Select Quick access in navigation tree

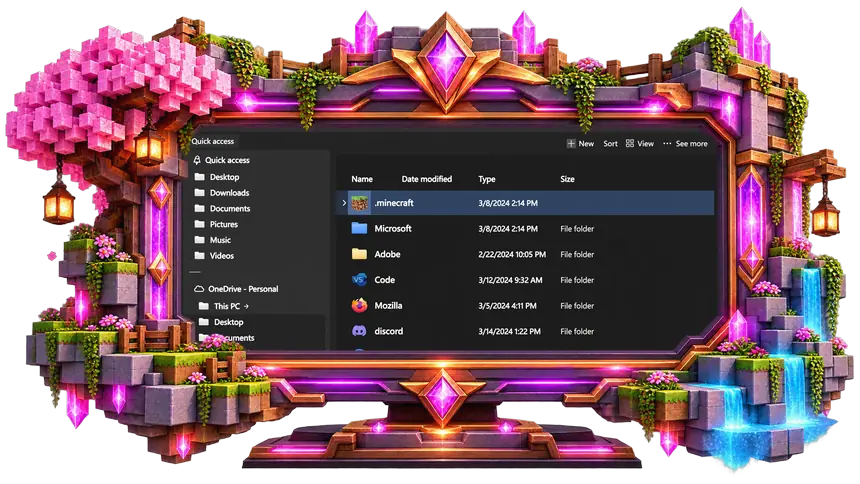[x=227, y=160]
